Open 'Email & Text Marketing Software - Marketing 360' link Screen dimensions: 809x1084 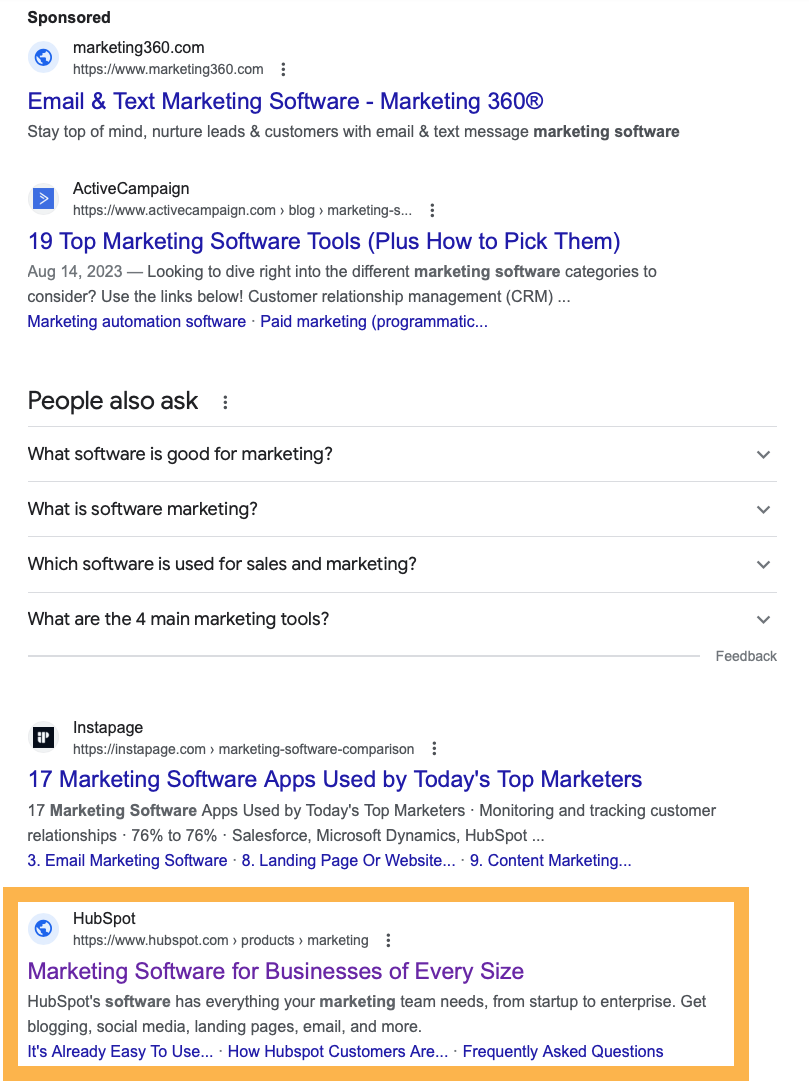286,102
